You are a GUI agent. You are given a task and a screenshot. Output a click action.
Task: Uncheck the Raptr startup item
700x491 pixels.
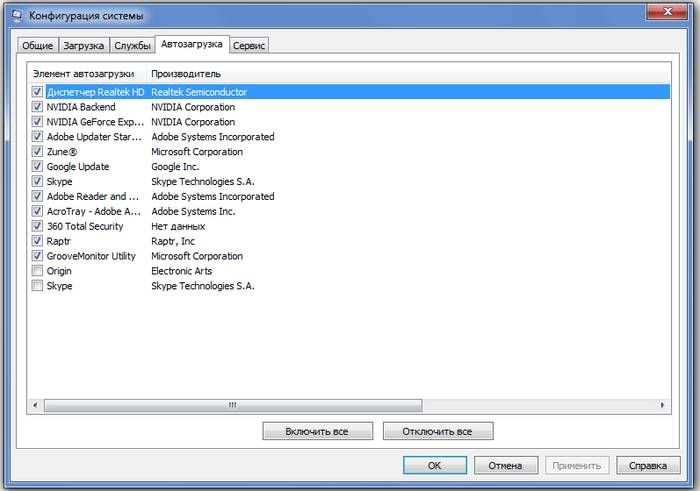pos(37,241)
